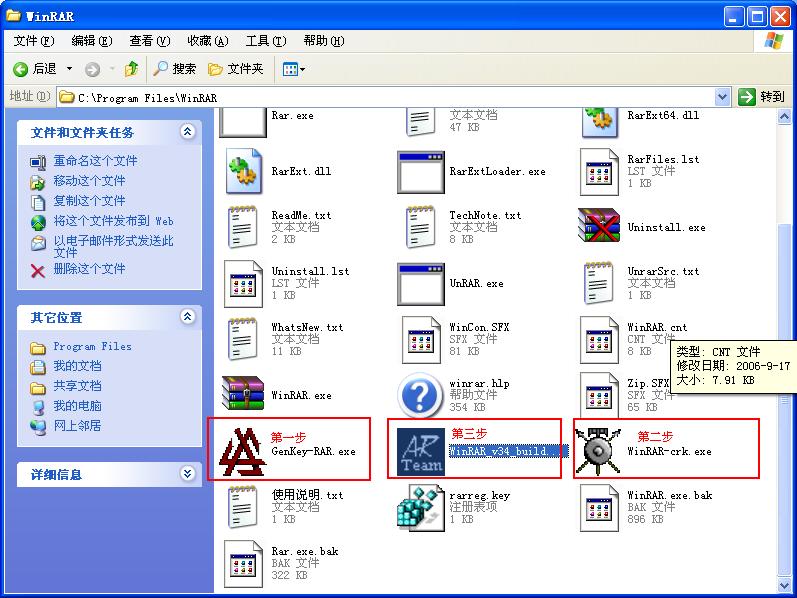Screen dimensions: 797x598
Task: Open 我的文档 link
Action: [x=77, y=366]
